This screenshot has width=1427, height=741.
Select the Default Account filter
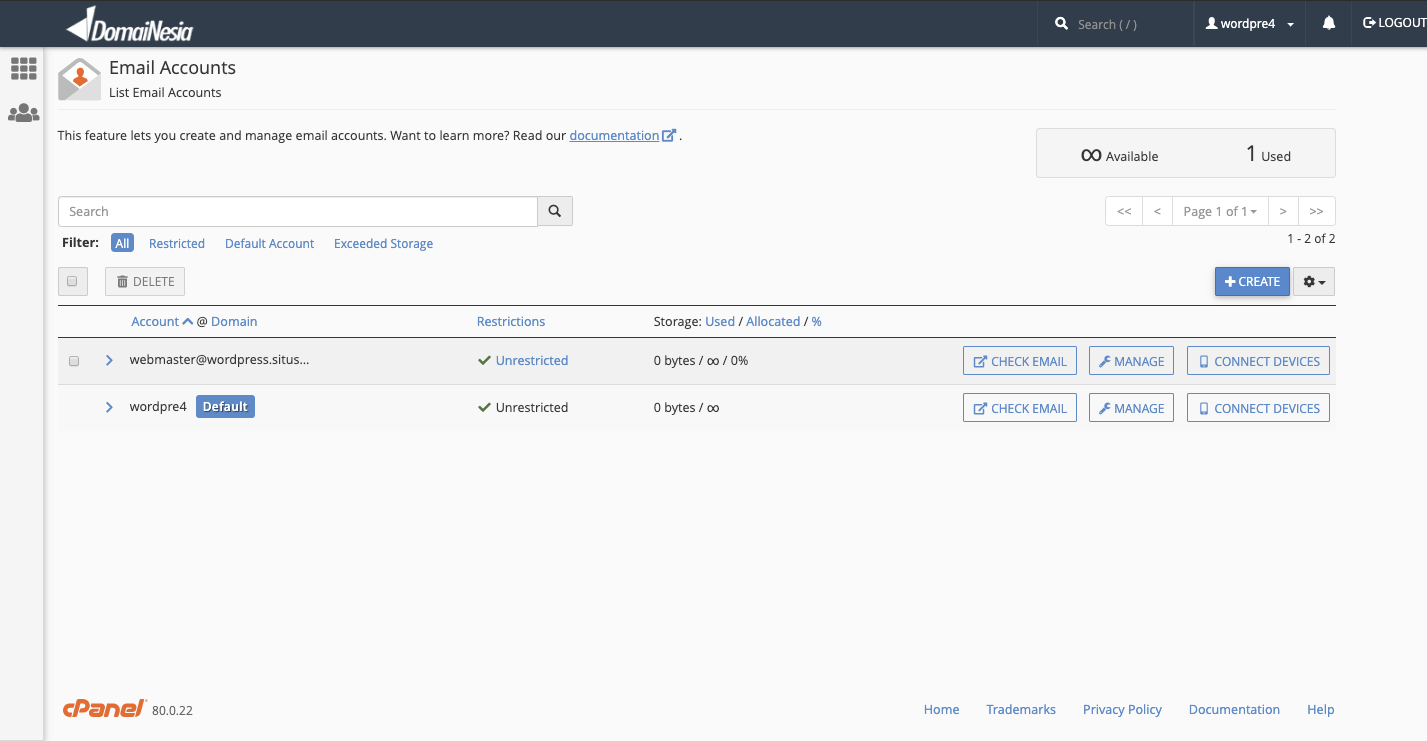tap(269, 243)
